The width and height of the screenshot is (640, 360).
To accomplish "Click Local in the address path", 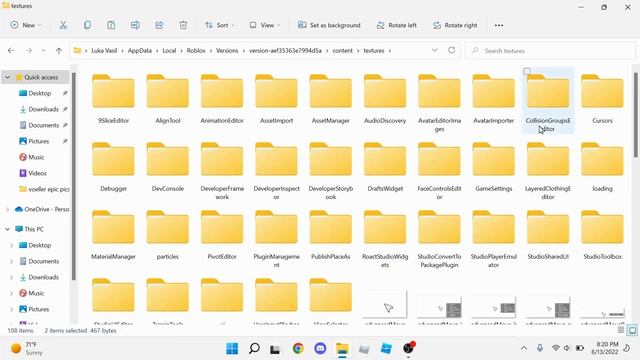I will (169, 51).
